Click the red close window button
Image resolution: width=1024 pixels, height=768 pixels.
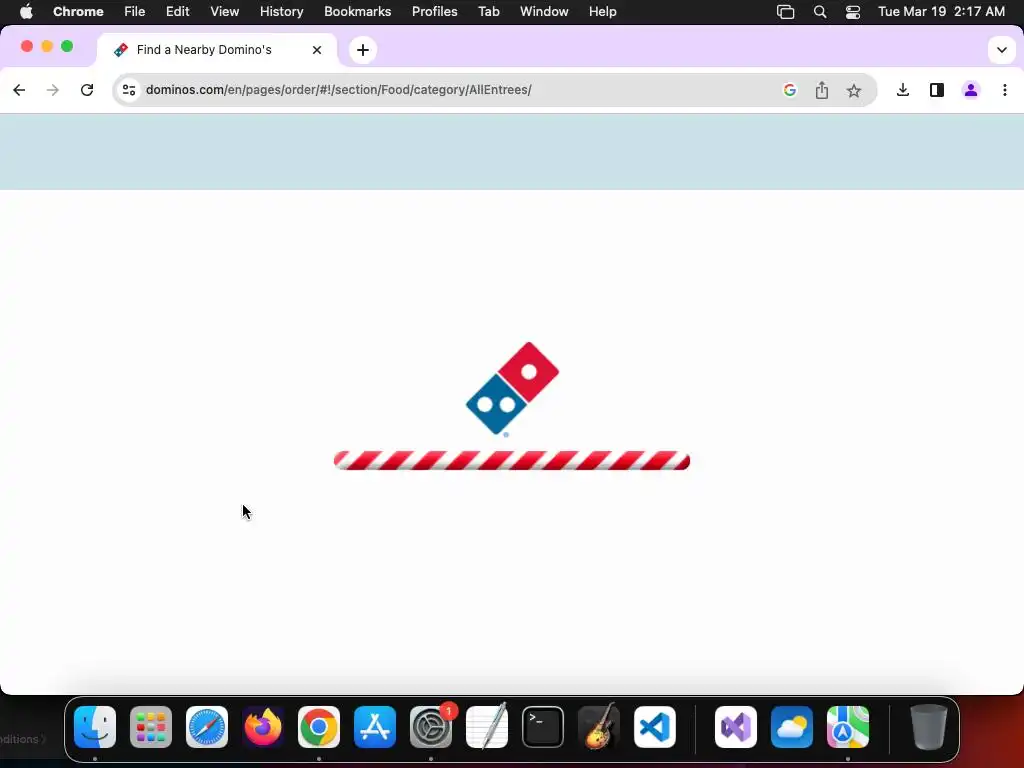click(x=27, y=46)
